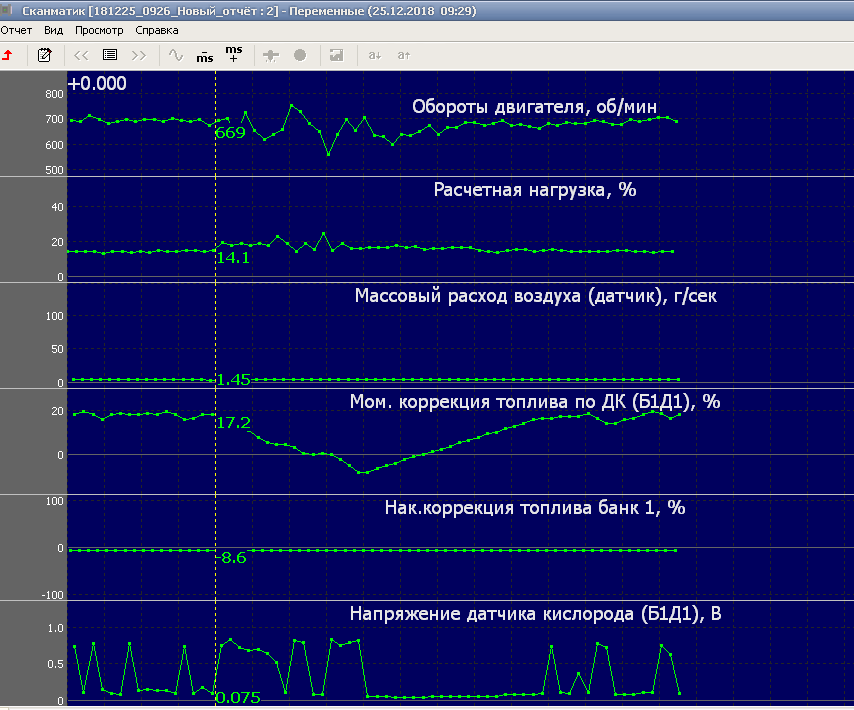The height and width of the screenshot is (710, 854).
Task: Go to previous page with << icon
Action: click(81, 55)
